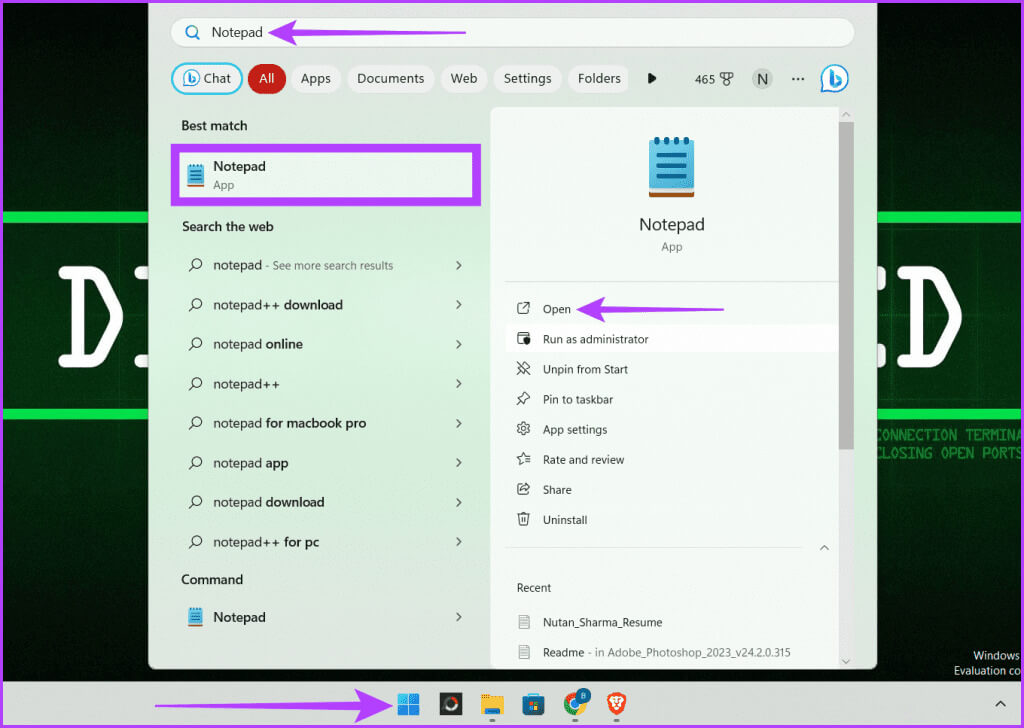This screenshot has width=1024, height=728.
Task: Click search icon next to 'notepad online'
Action: click(x=195, y=344)
